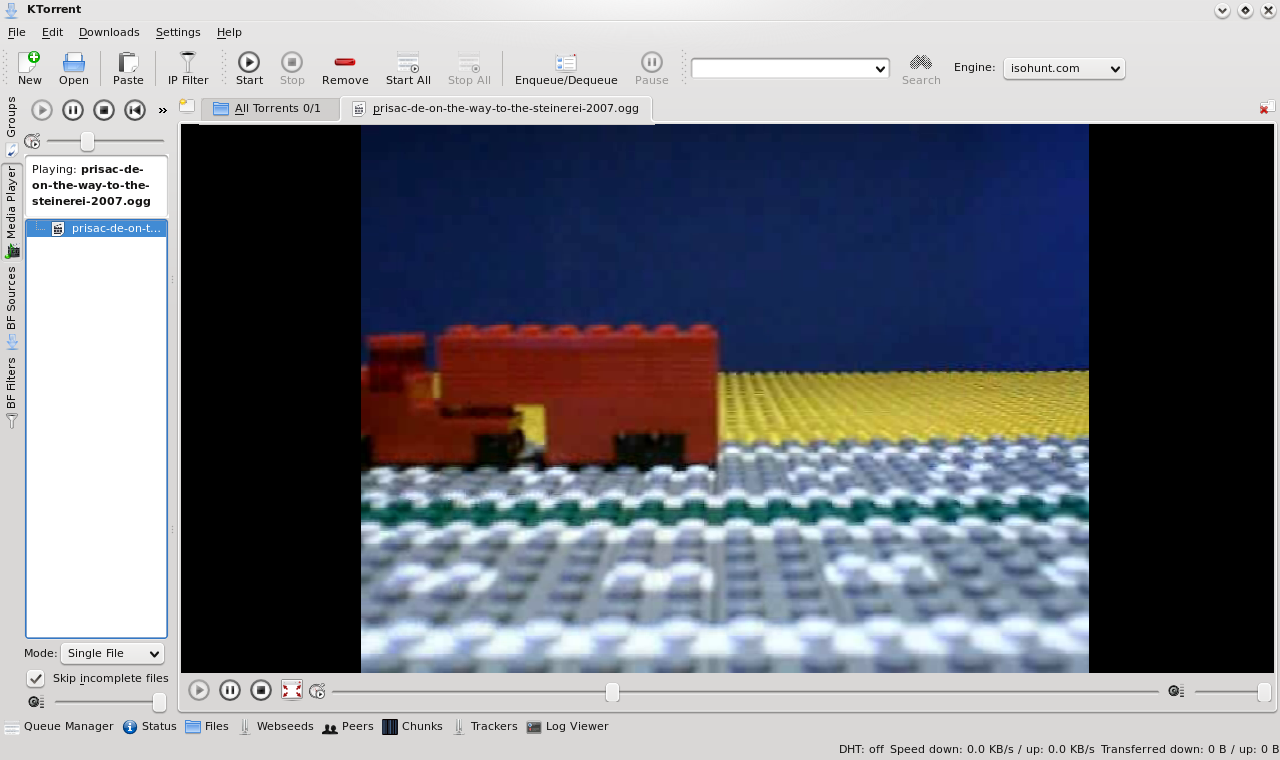Switch to the All Torrents 0/1 tab
Image resolution: width=1280 pixels, height=760 pixels.
tap(268, 108)
